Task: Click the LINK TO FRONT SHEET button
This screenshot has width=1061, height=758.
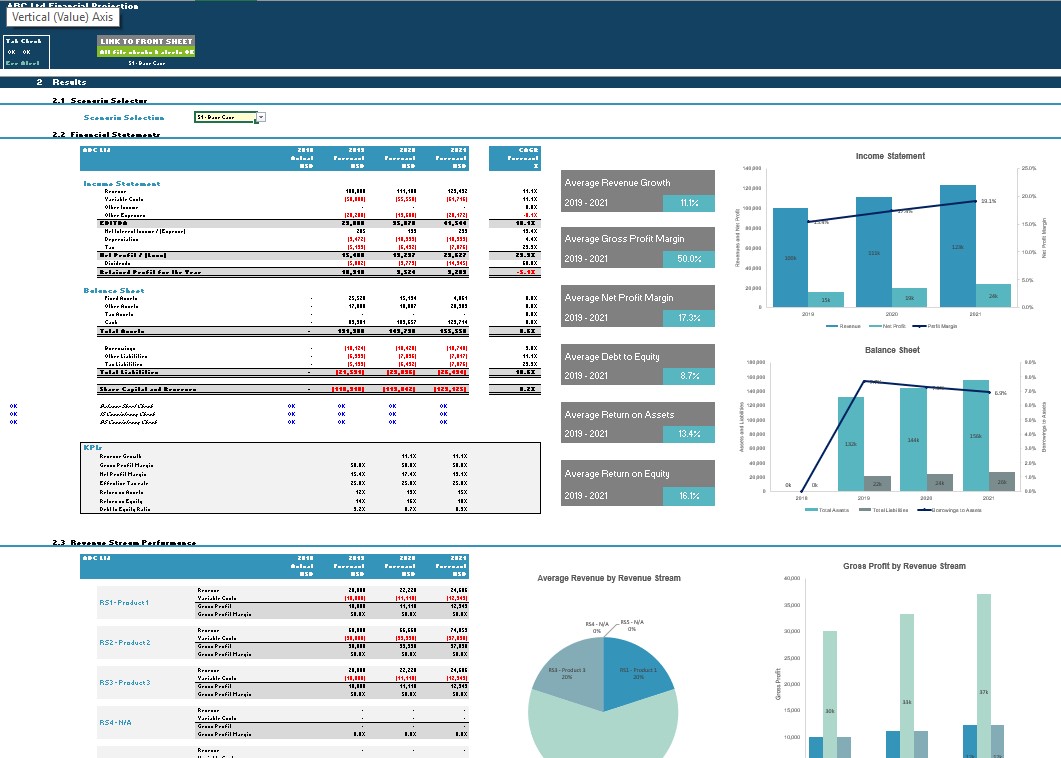Action: (146, 42)
